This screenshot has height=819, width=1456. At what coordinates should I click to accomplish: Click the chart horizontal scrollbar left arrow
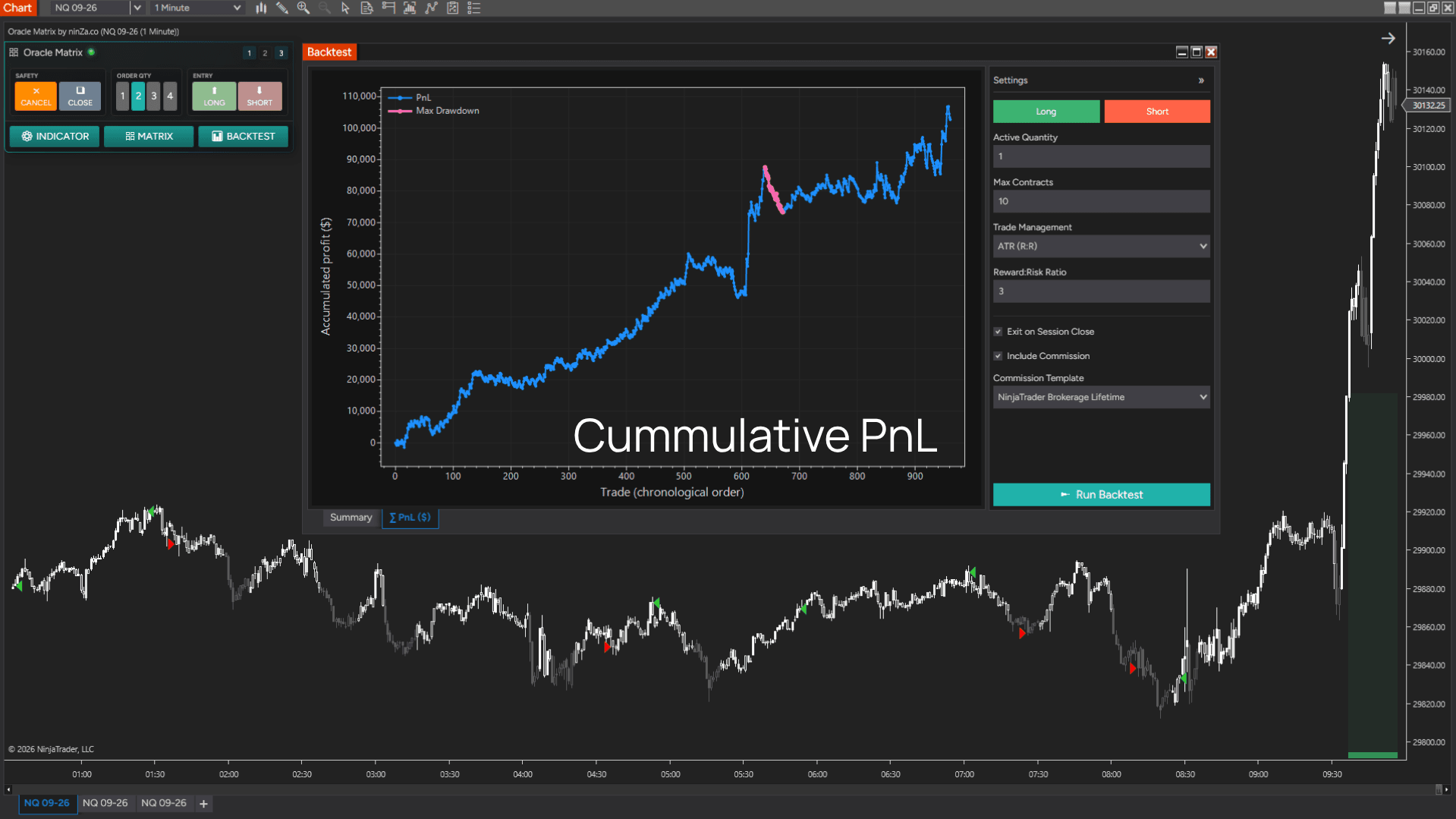(x=8, y=789)
